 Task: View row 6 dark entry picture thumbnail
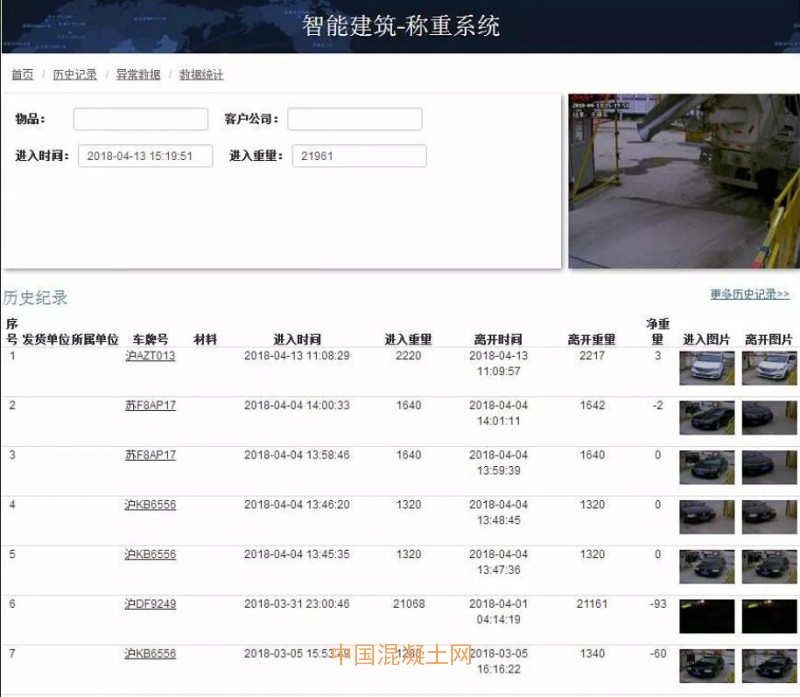[x=706, y=616]
